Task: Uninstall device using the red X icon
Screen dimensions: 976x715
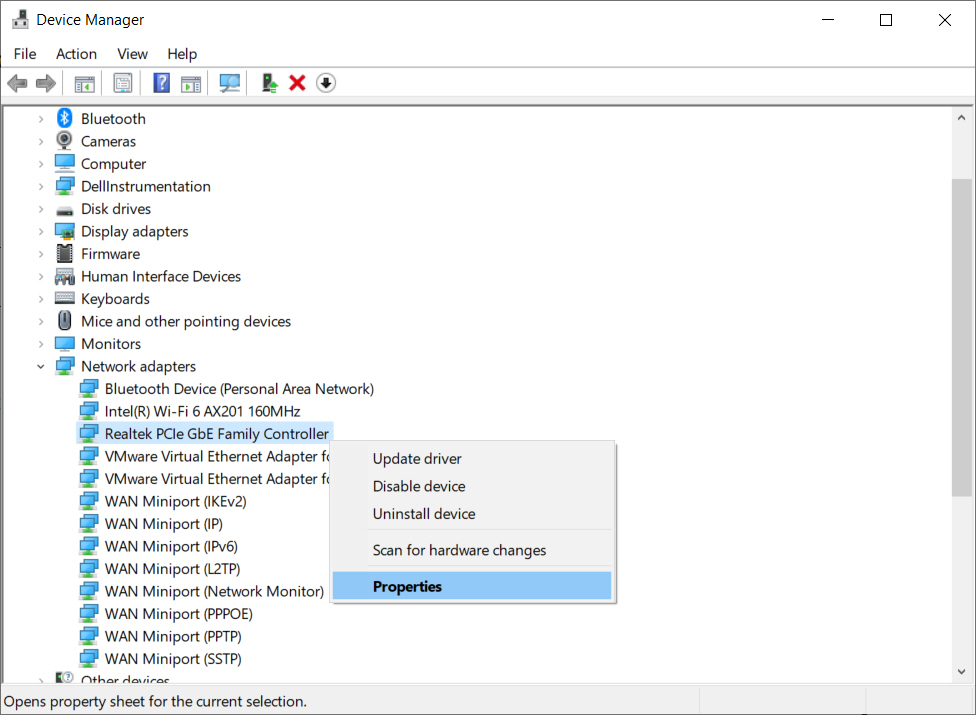Action: pos(298,83)
